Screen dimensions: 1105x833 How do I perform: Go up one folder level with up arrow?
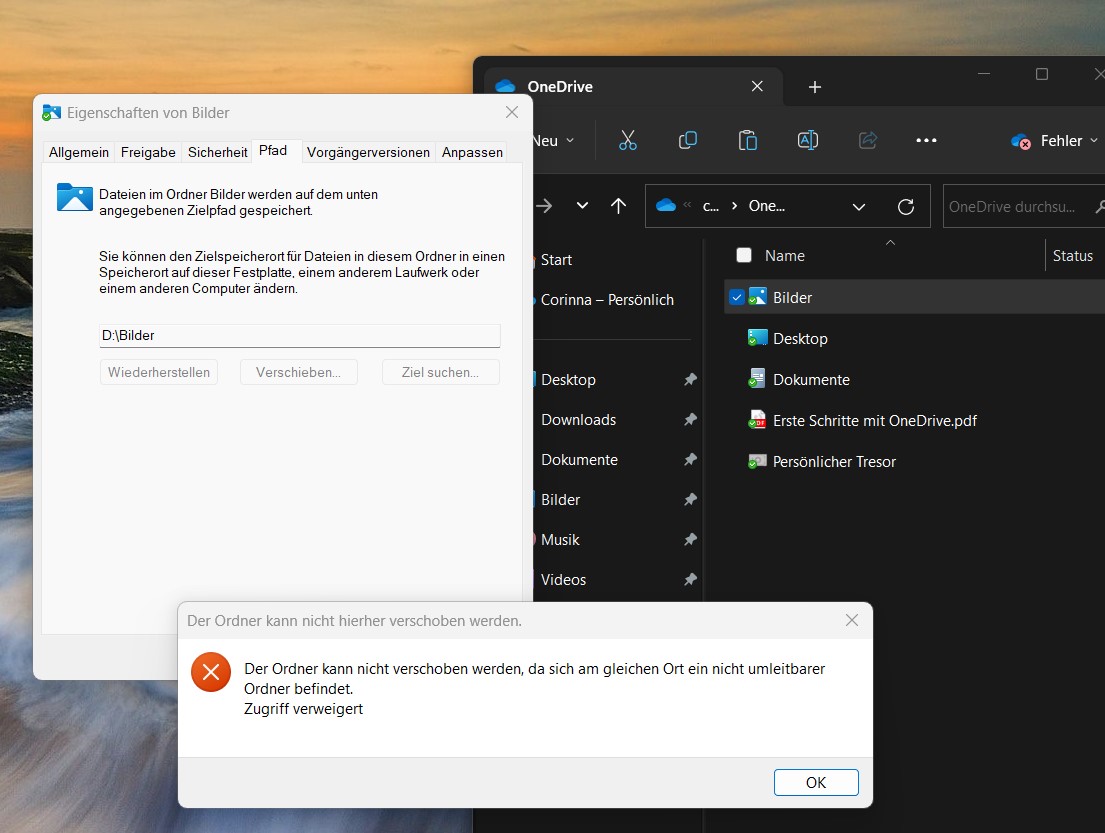point(618,206)
